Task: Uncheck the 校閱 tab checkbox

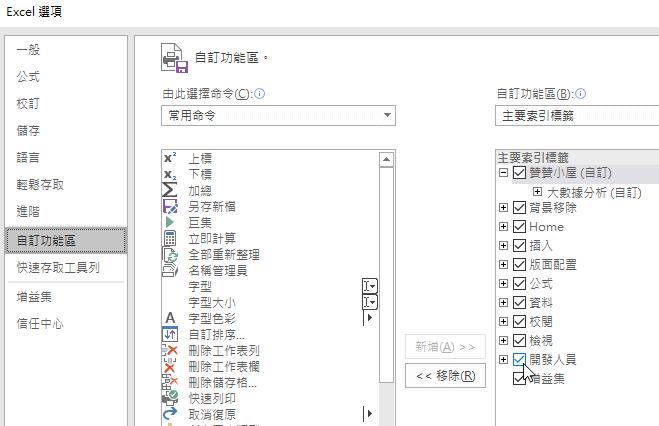Action: pos(519,321)
